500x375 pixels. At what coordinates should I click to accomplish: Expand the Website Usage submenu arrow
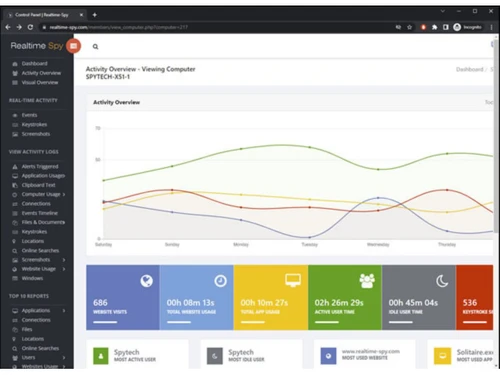(x=64, y=269)
